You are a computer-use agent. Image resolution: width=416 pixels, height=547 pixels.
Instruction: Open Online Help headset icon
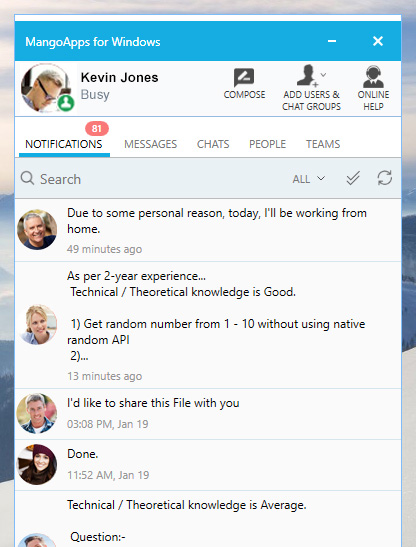[373, 76]
